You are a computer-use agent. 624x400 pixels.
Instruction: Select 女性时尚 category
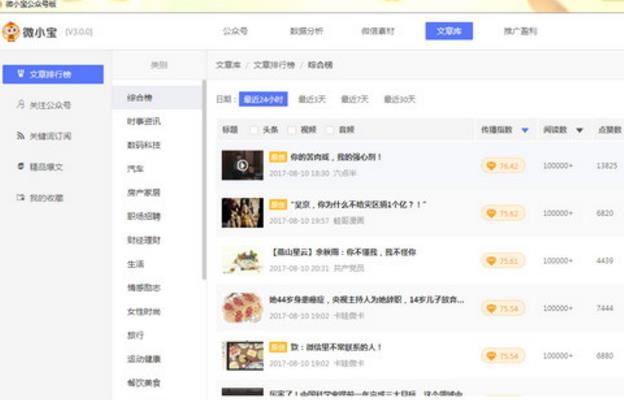[144, 311]
